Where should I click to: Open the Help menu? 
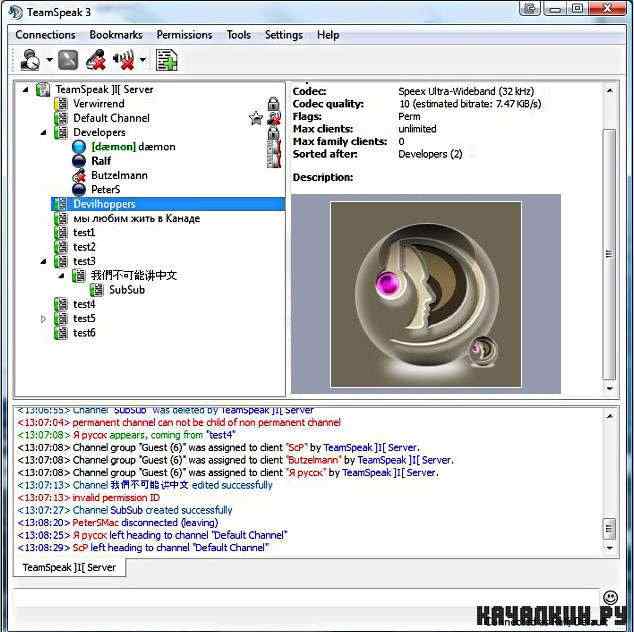tap(328, 35)
